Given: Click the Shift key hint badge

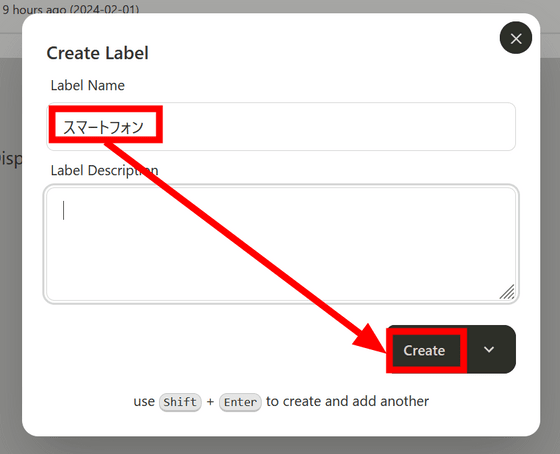Looking at the screenshot, I should [180, 402].
